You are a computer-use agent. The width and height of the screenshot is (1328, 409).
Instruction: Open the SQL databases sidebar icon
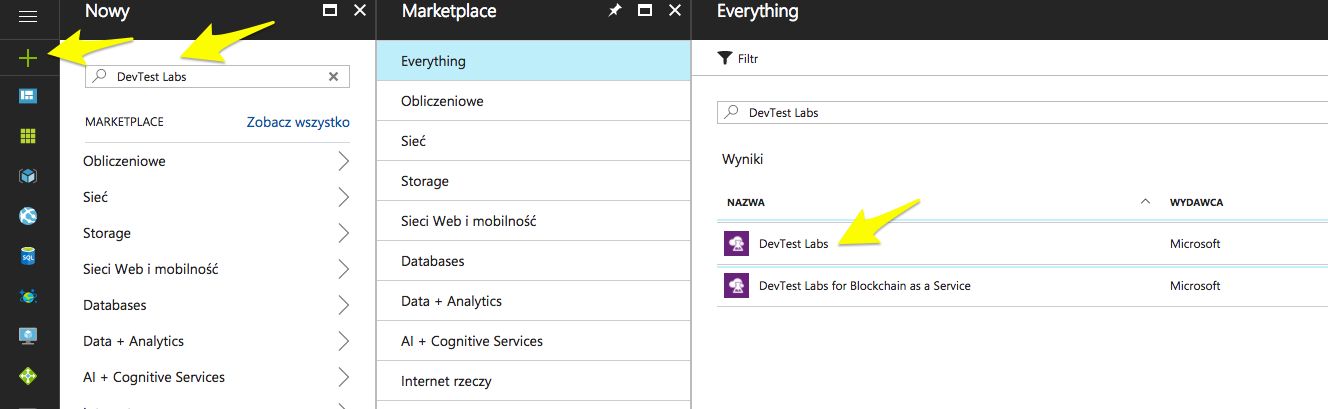[x=28, y=256]
